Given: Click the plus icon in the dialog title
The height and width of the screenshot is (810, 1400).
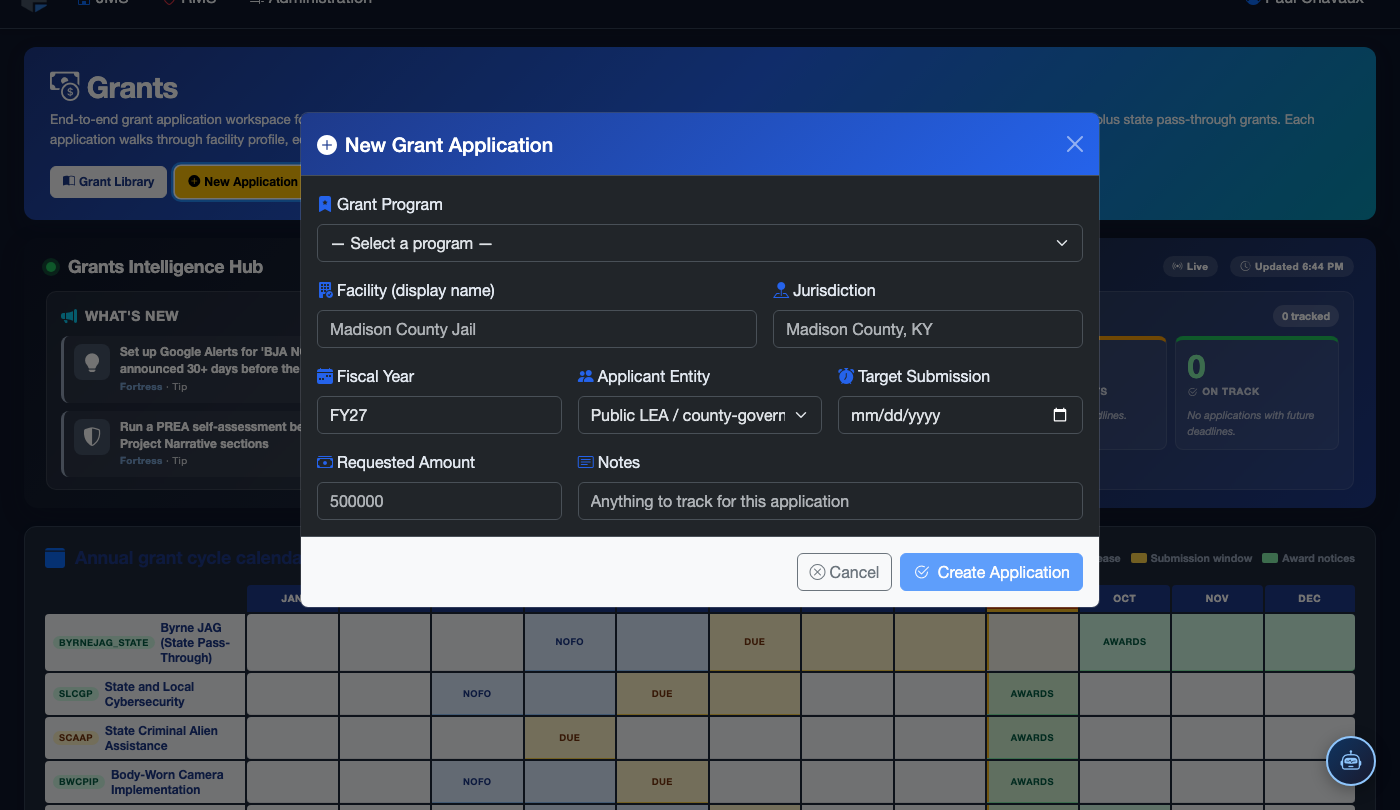Looking at the screenshot, I should pos(327,145).
